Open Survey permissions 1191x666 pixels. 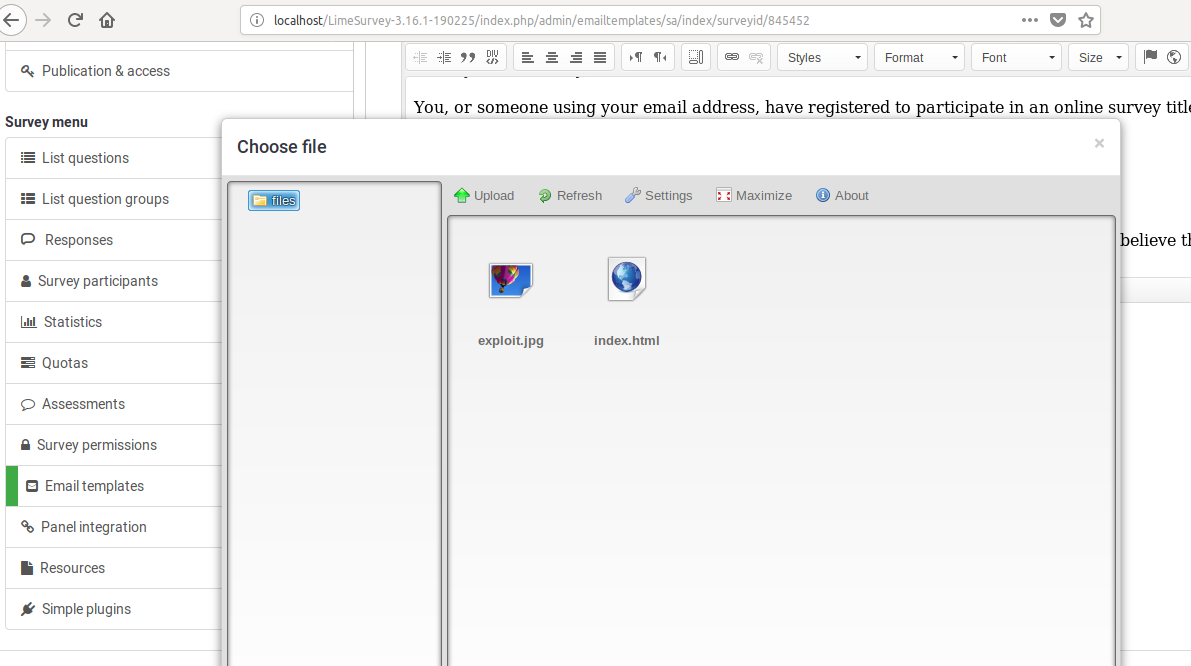click(114, 445)
